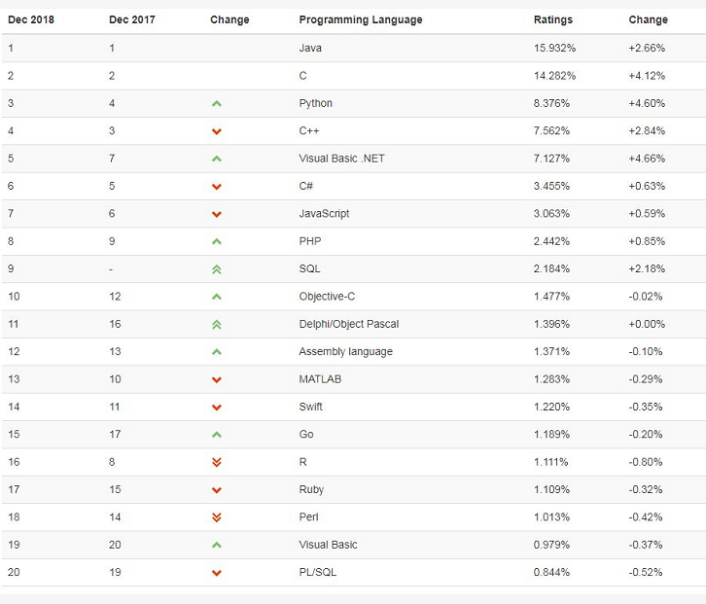The image size is (706, 604).
Task: Click the red down arrow beside PL/SQL
Action: 216,572
